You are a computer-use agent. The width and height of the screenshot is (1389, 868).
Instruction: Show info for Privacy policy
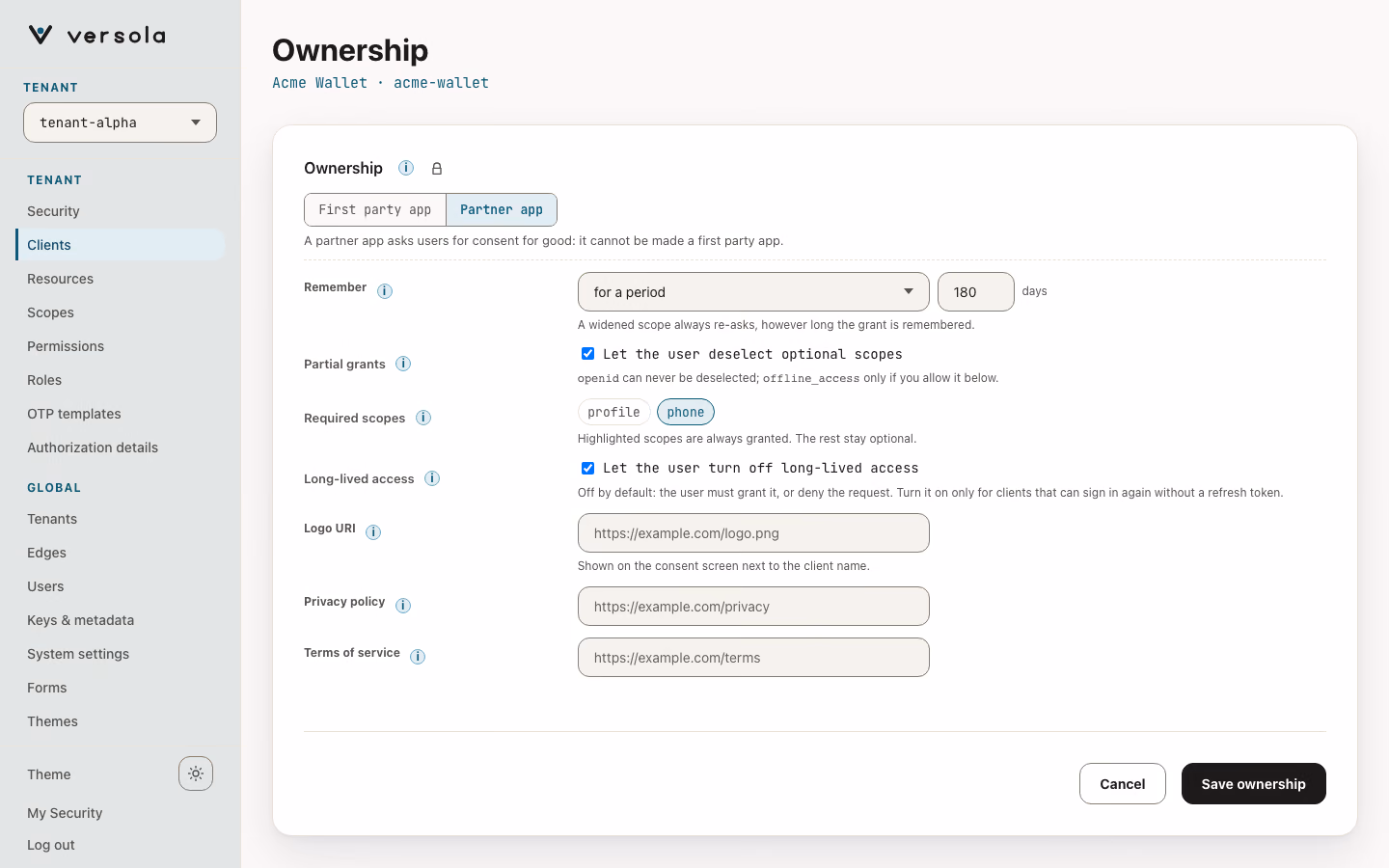coord(403,606)
